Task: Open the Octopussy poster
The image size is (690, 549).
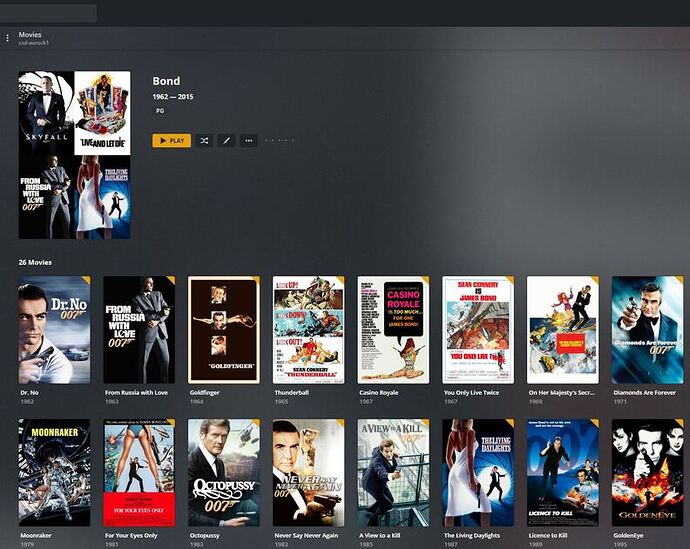Action: click(x=224, y=472)
